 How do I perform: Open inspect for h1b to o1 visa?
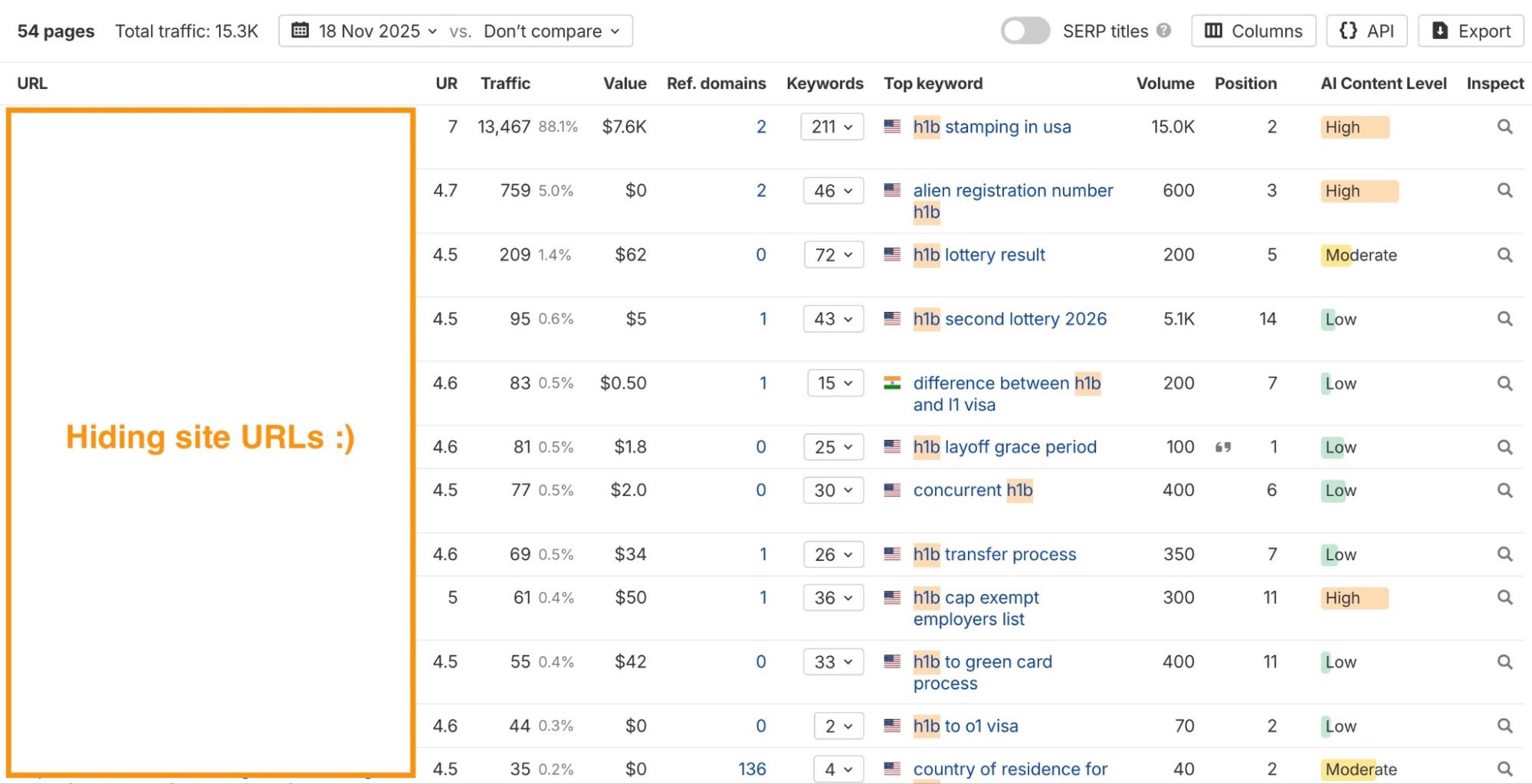tap(1504, 726)
